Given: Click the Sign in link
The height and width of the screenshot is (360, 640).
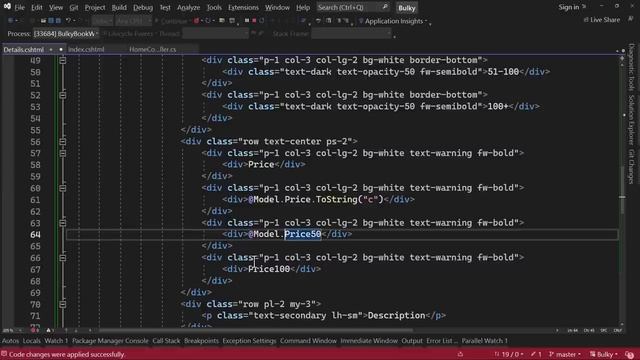Looking at the screenshot, I should point(569,7).
